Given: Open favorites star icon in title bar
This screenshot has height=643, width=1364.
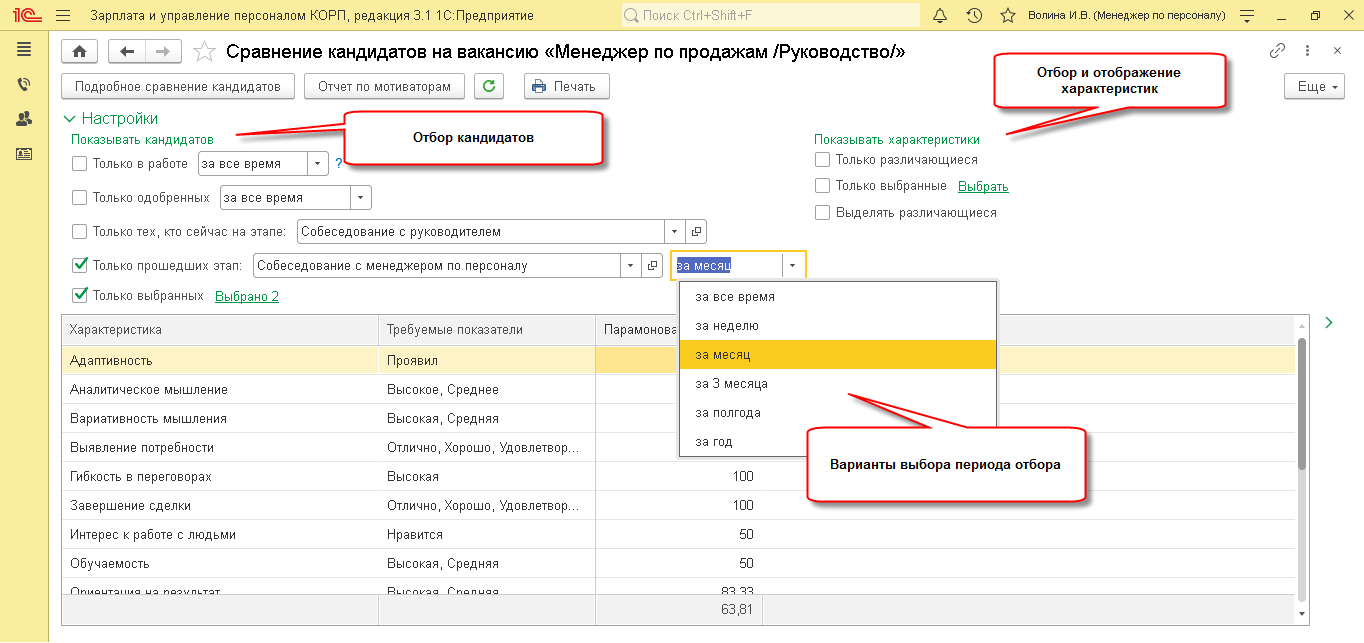Looking at the screenshot, I should tap(1008, 16).
